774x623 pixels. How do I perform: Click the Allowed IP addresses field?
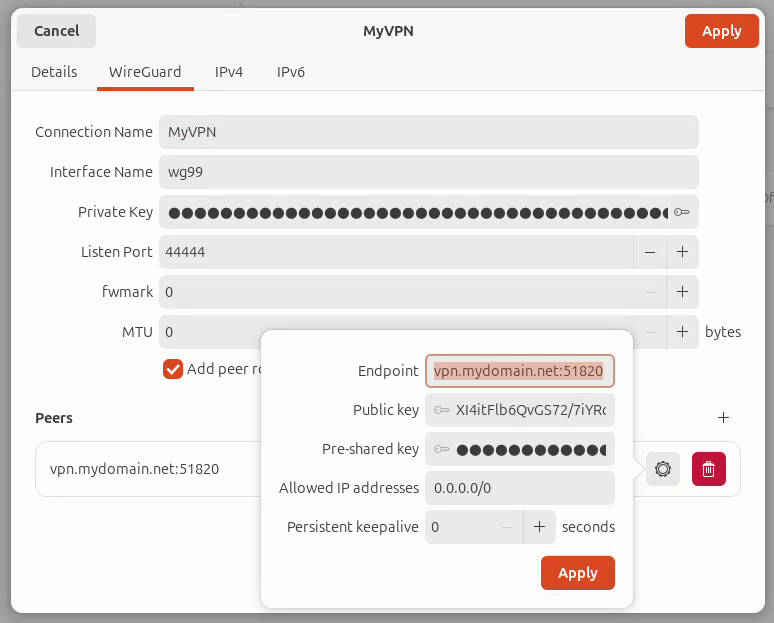[519, 488]
